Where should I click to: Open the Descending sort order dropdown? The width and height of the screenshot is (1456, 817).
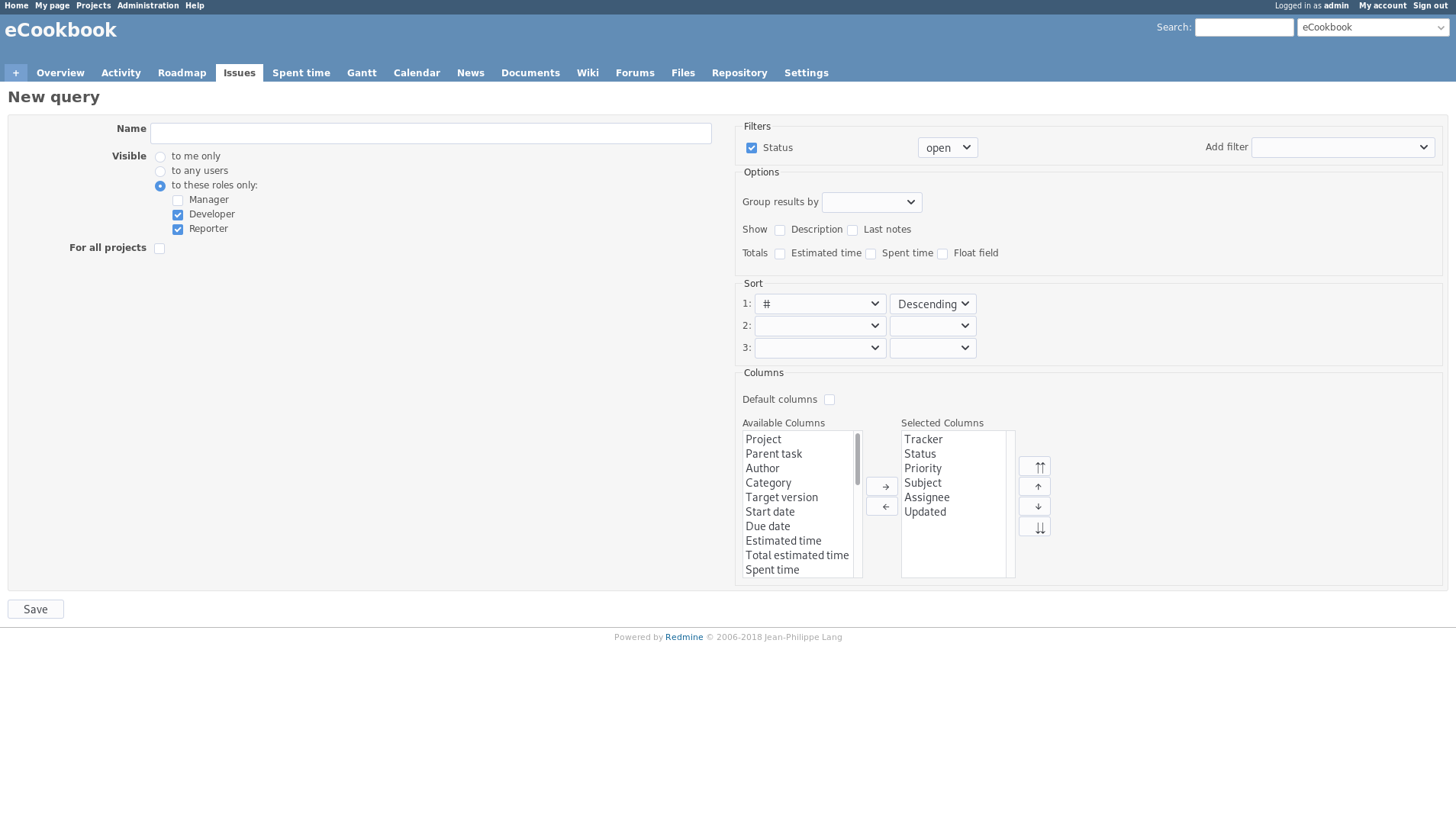coord(933,304)
